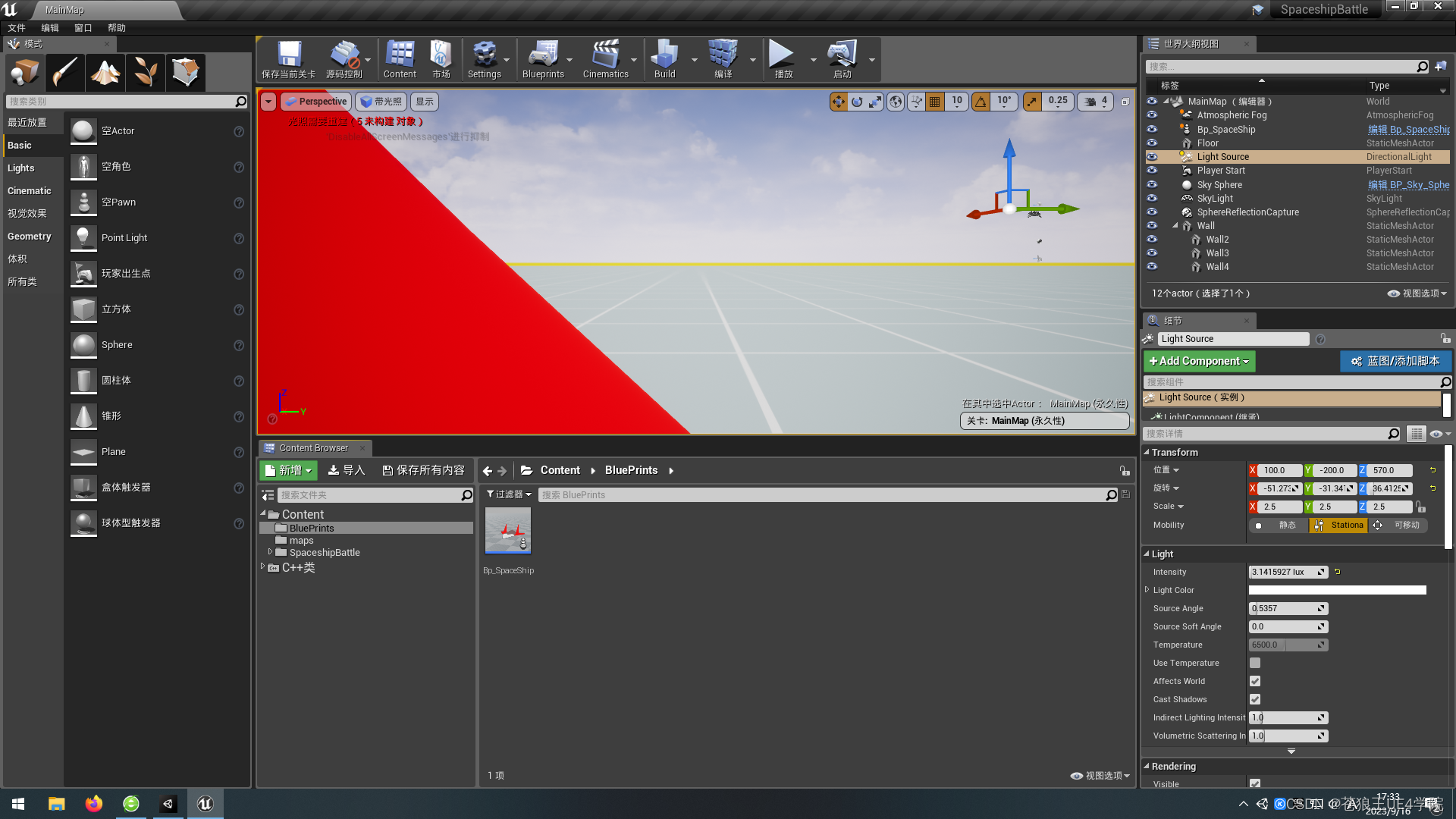Collapse the Wall actor in World Outliner
This screenshot has height=819, width=1456.
(x=1175, y=225)
